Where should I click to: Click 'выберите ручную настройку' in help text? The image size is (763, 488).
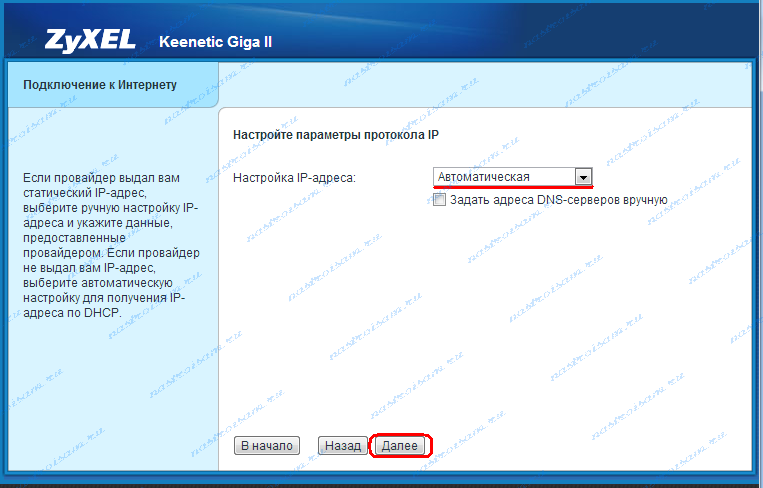point(95,208)
